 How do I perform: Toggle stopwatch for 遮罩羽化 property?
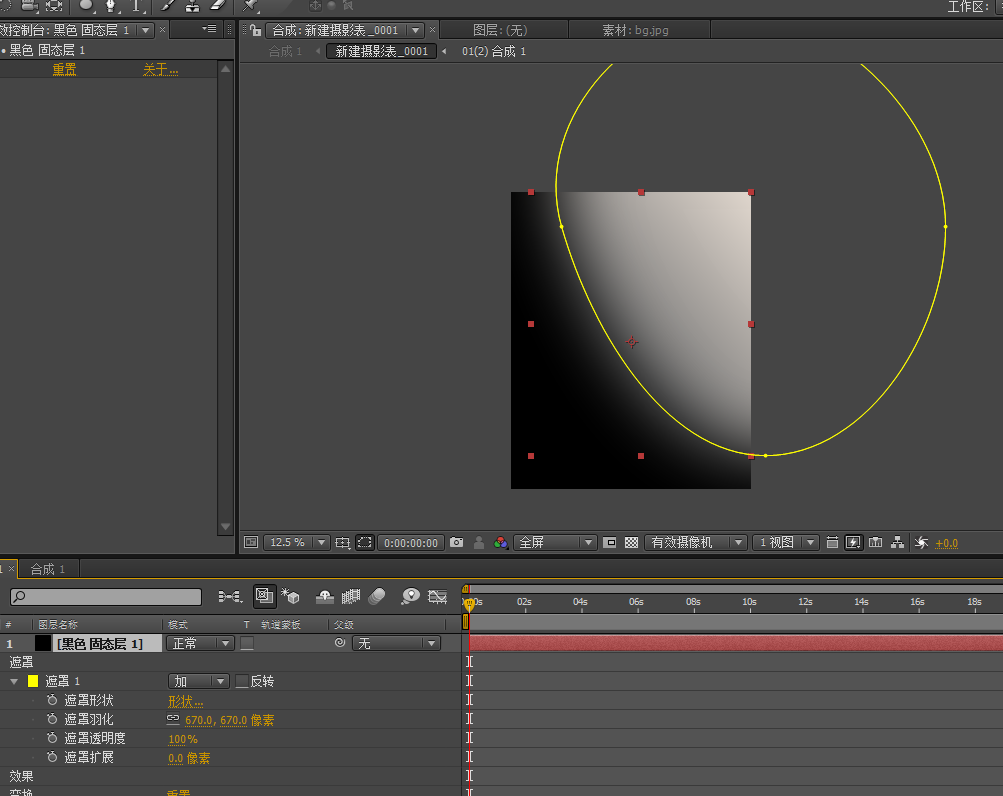(x=52, y=719)
